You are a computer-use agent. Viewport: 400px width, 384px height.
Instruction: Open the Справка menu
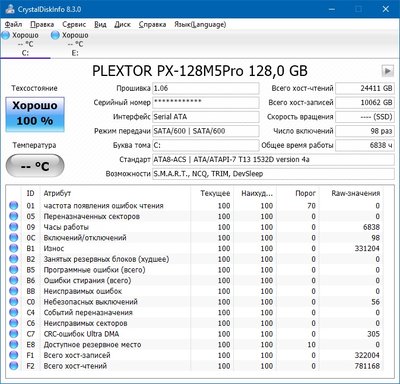[152, 24]
